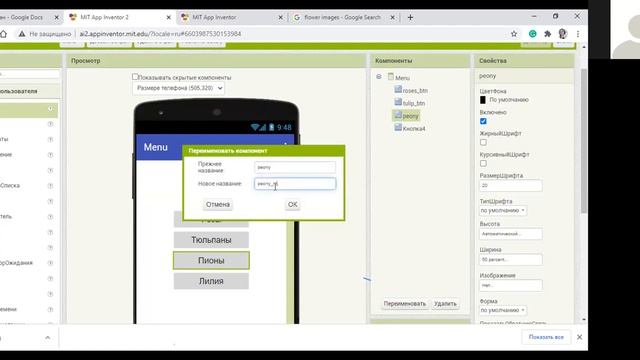
Task: Click the peony component icon in tree
Action: 398,115
